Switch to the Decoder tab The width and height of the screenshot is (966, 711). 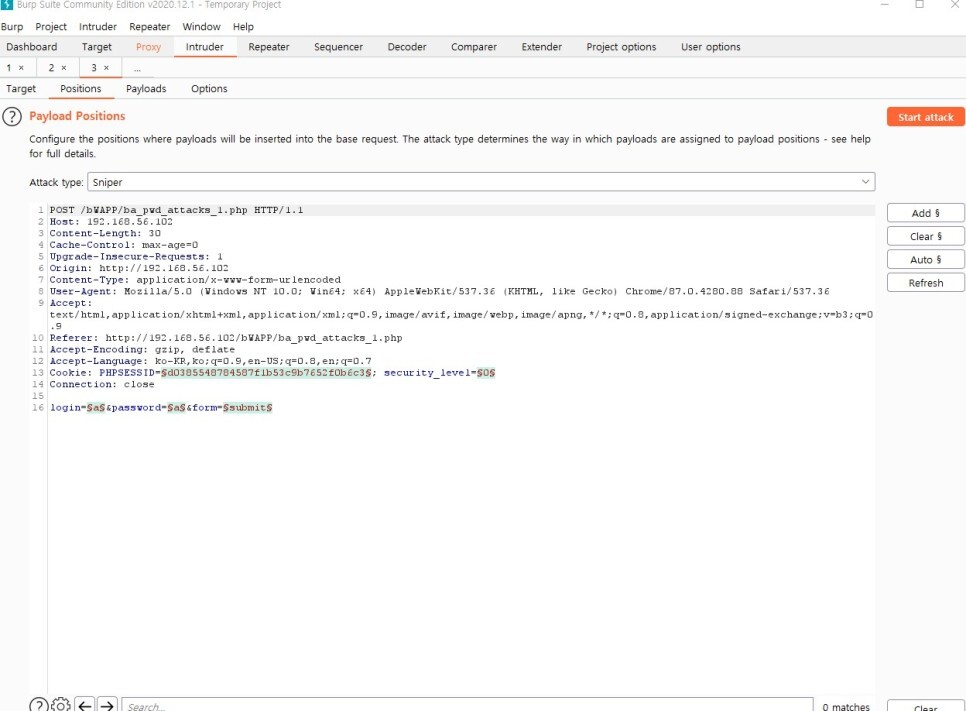[x=407, y=47]
